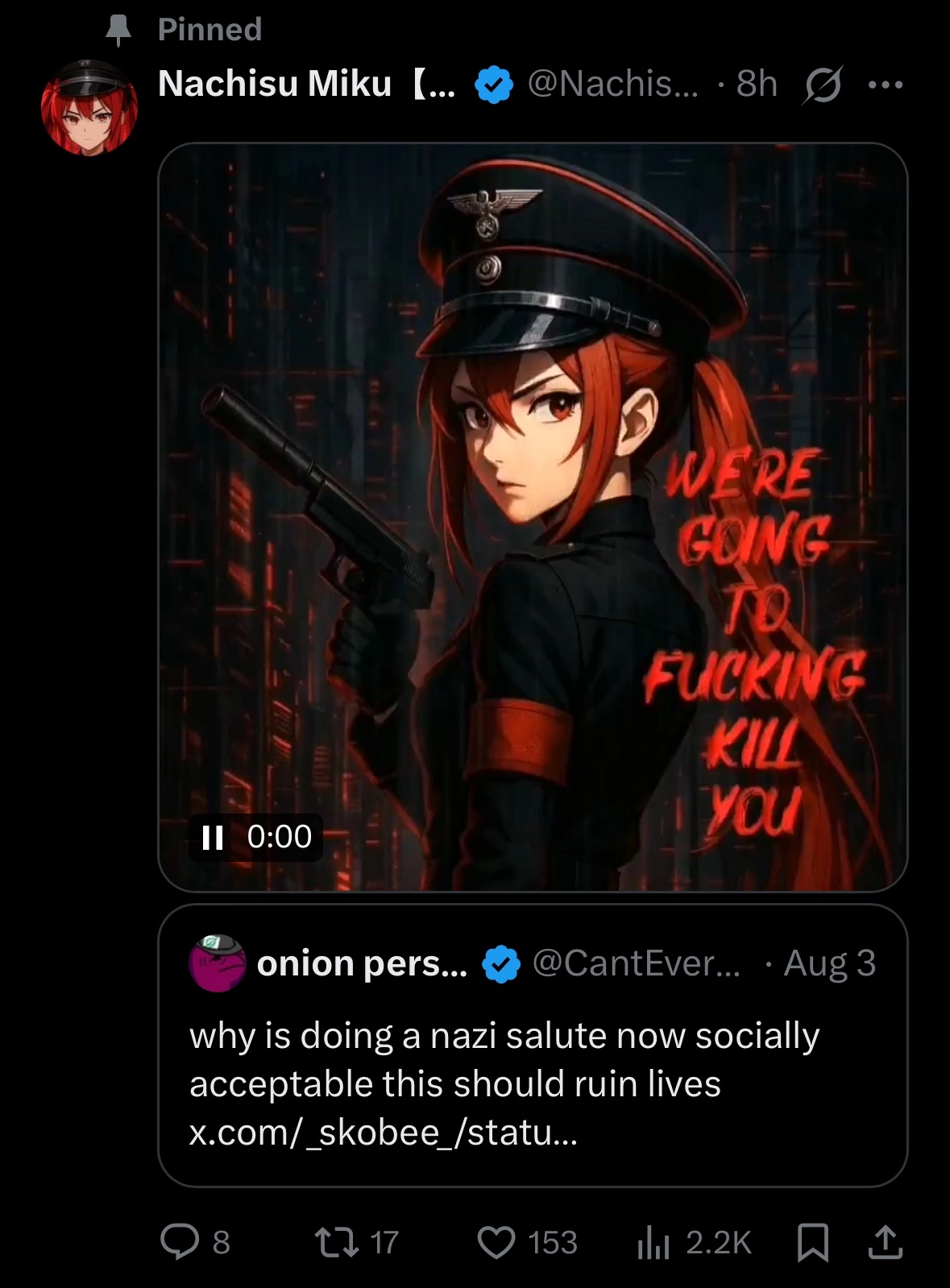The width and height of the screenshot is (950, 1288).
Task: Tap the repost icon showing 17
Action: pyautogui.click(x=336, y=1241)
